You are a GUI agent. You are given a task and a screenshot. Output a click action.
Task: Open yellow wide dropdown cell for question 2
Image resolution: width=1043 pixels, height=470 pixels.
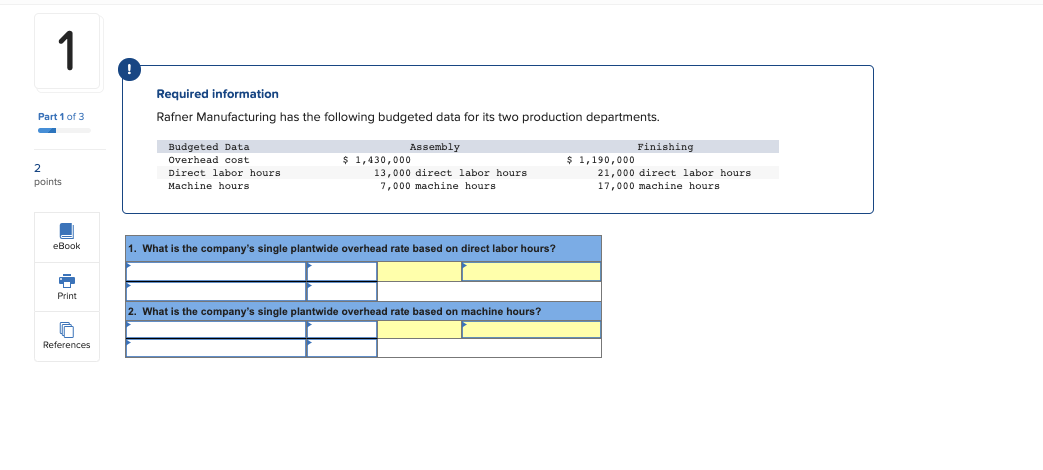(x=531, y=330)
